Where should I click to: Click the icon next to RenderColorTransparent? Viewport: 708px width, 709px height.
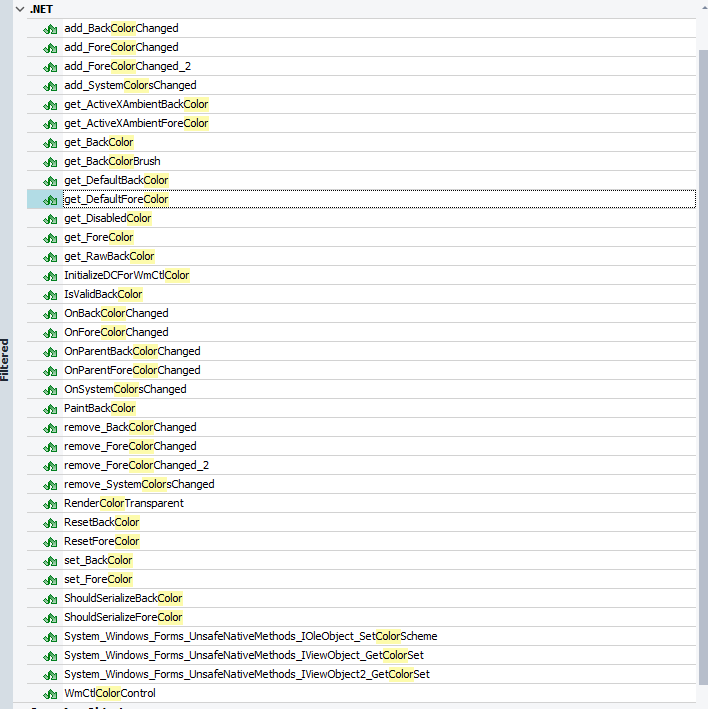point(50,503)
